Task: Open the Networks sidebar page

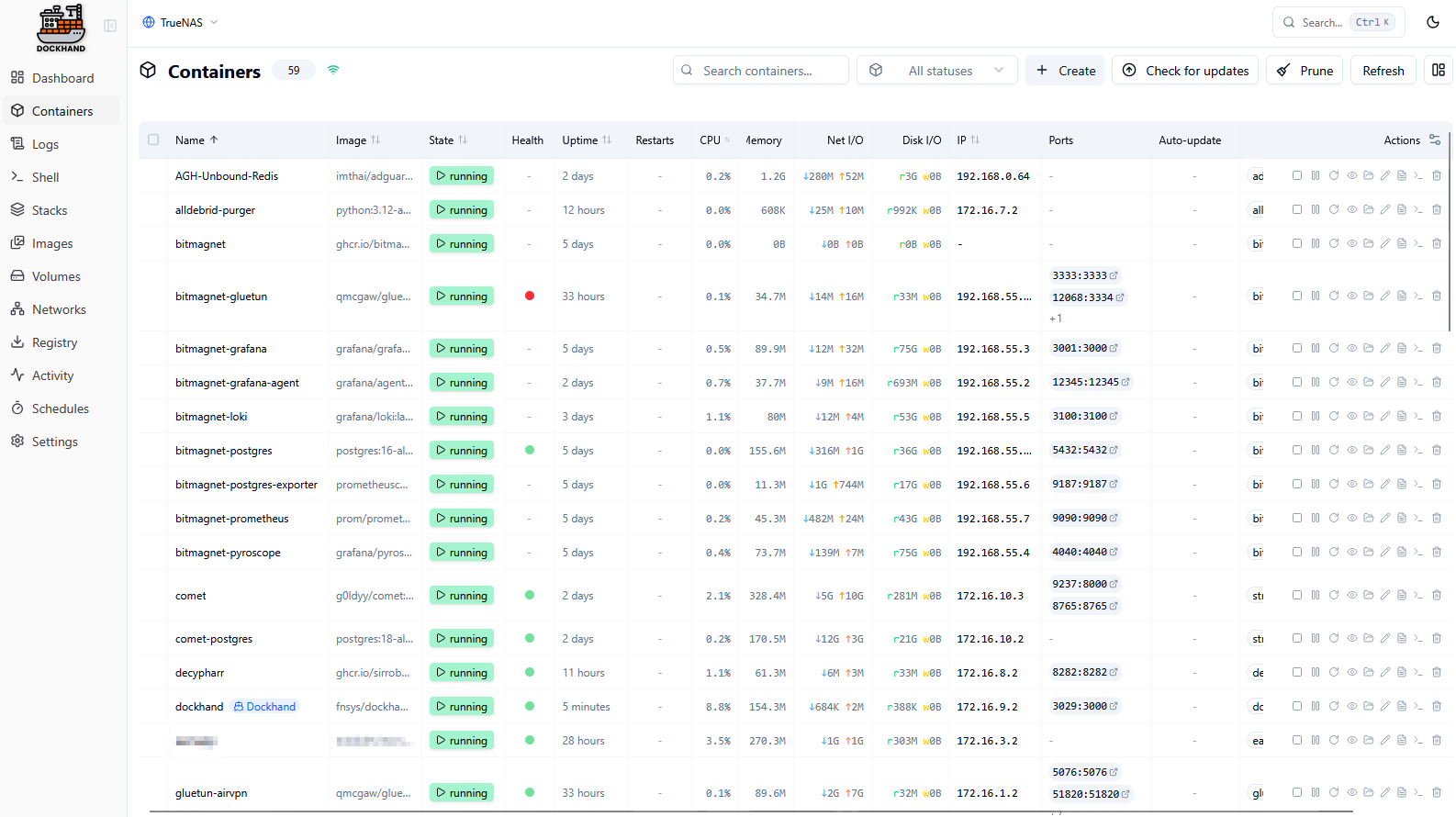Action: coord(59,309)
